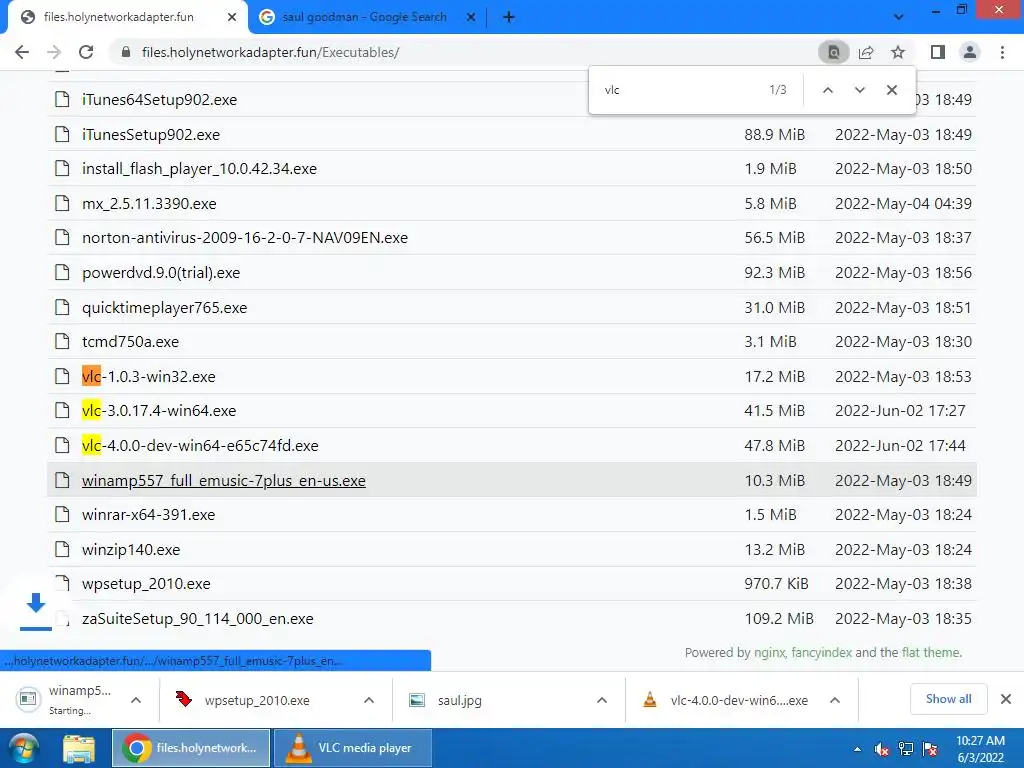Screen dimensions: 1024x768
Task: Reload the current page
Action: [86, 52]
